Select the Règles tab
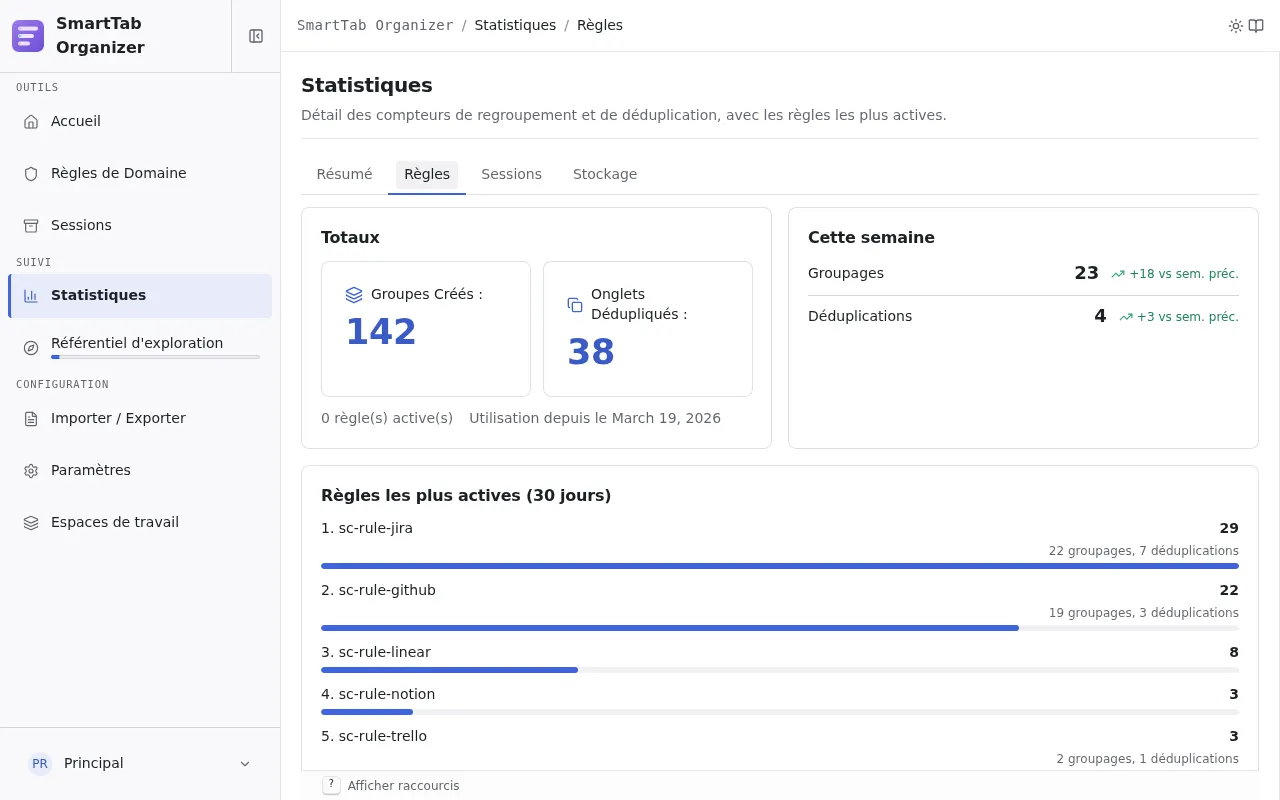 click(x=427, y=174)
